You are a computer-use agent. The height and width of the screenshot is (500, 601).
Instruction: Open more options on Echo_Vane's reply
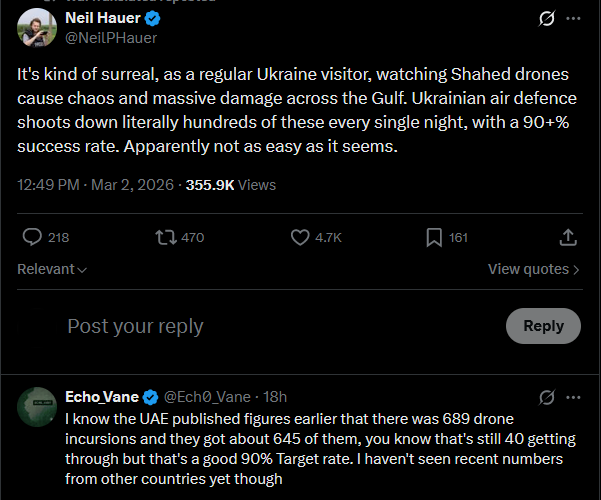[573, 397]
